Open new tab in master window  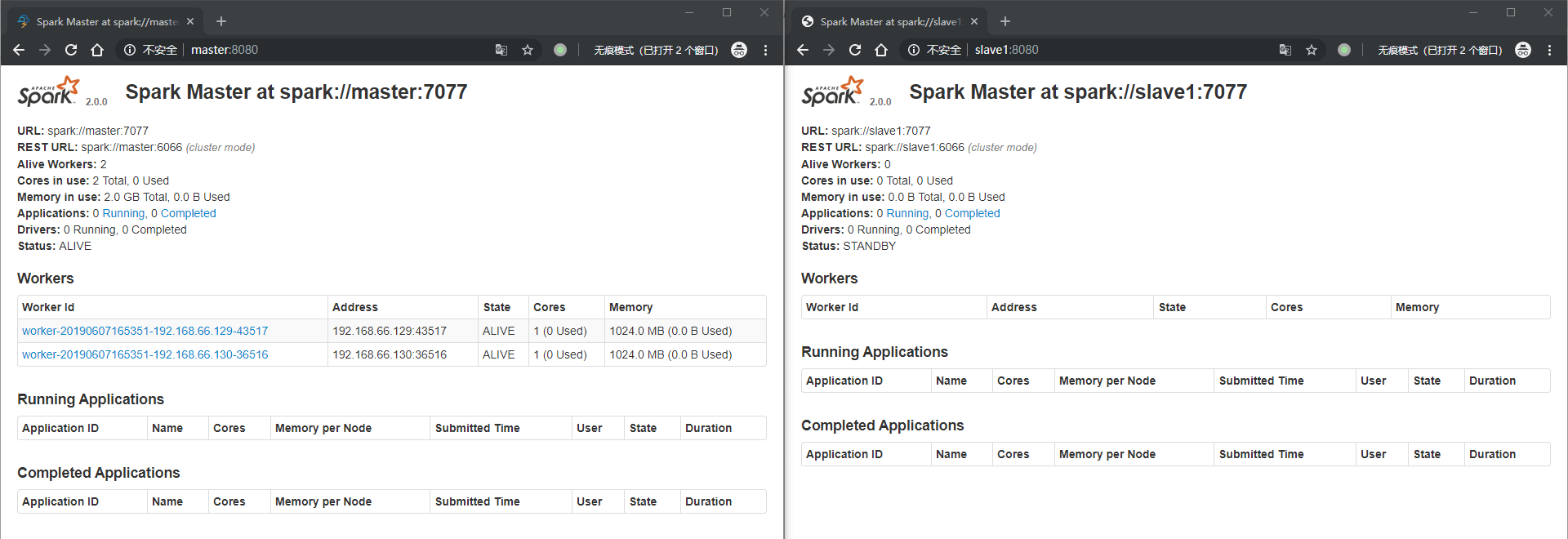point(221,21)
